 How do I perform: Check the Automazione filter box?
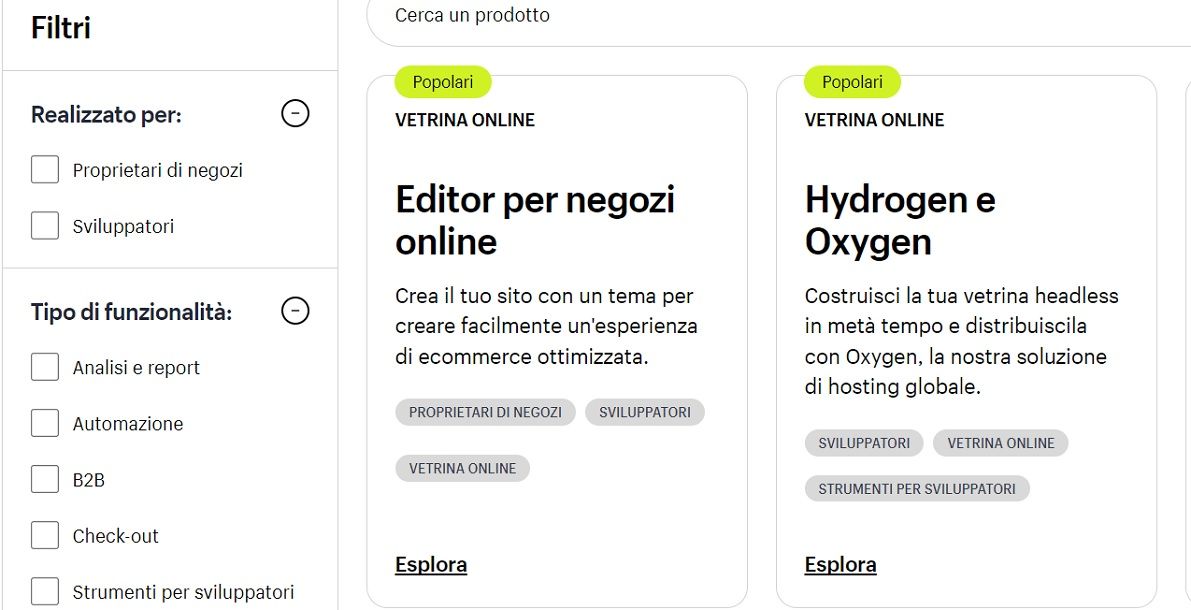pos(45,423)
